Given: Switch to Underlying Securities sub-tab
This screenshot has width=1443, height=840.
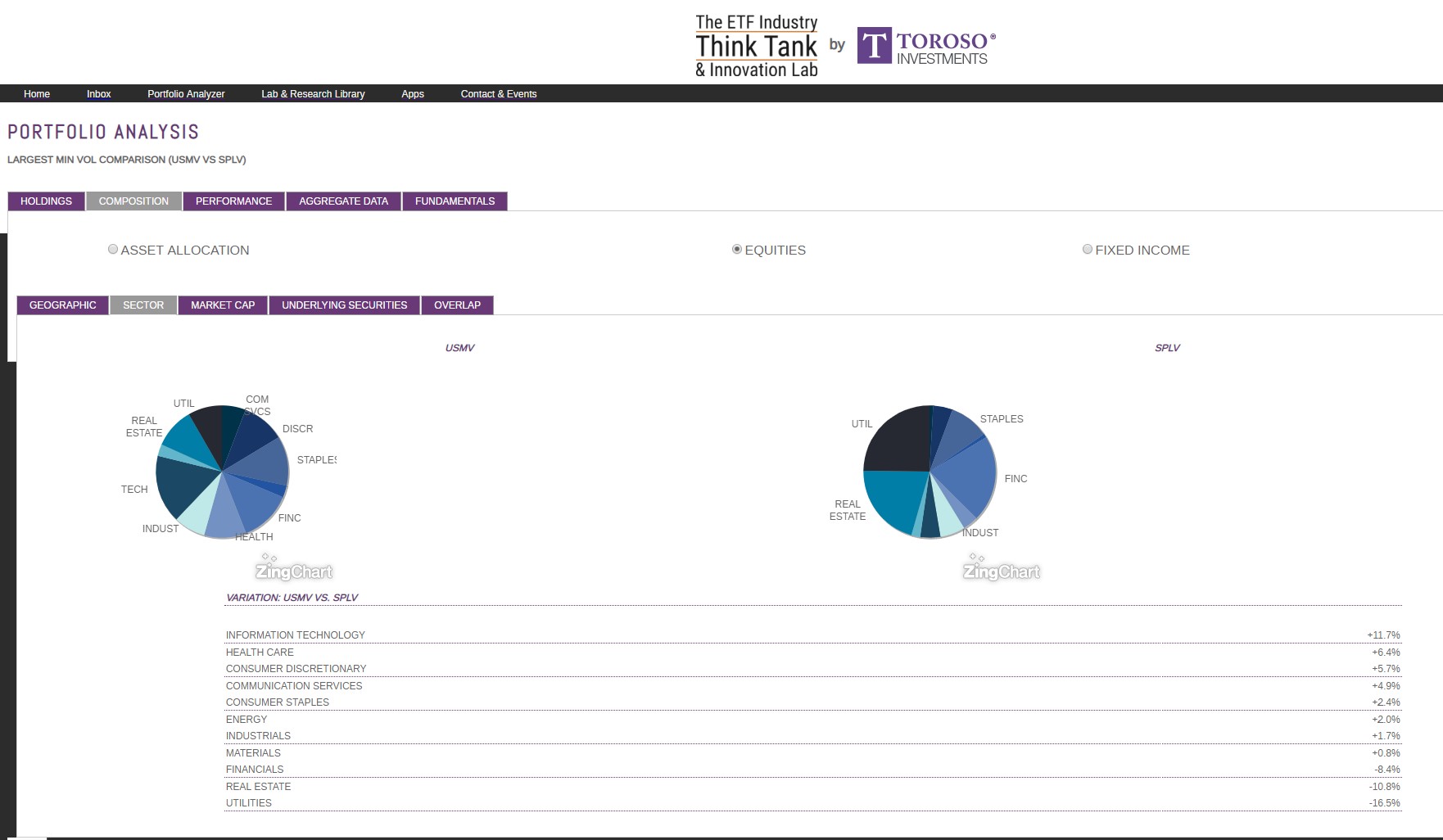Looking at the screenshot, I should click(344, 305).
